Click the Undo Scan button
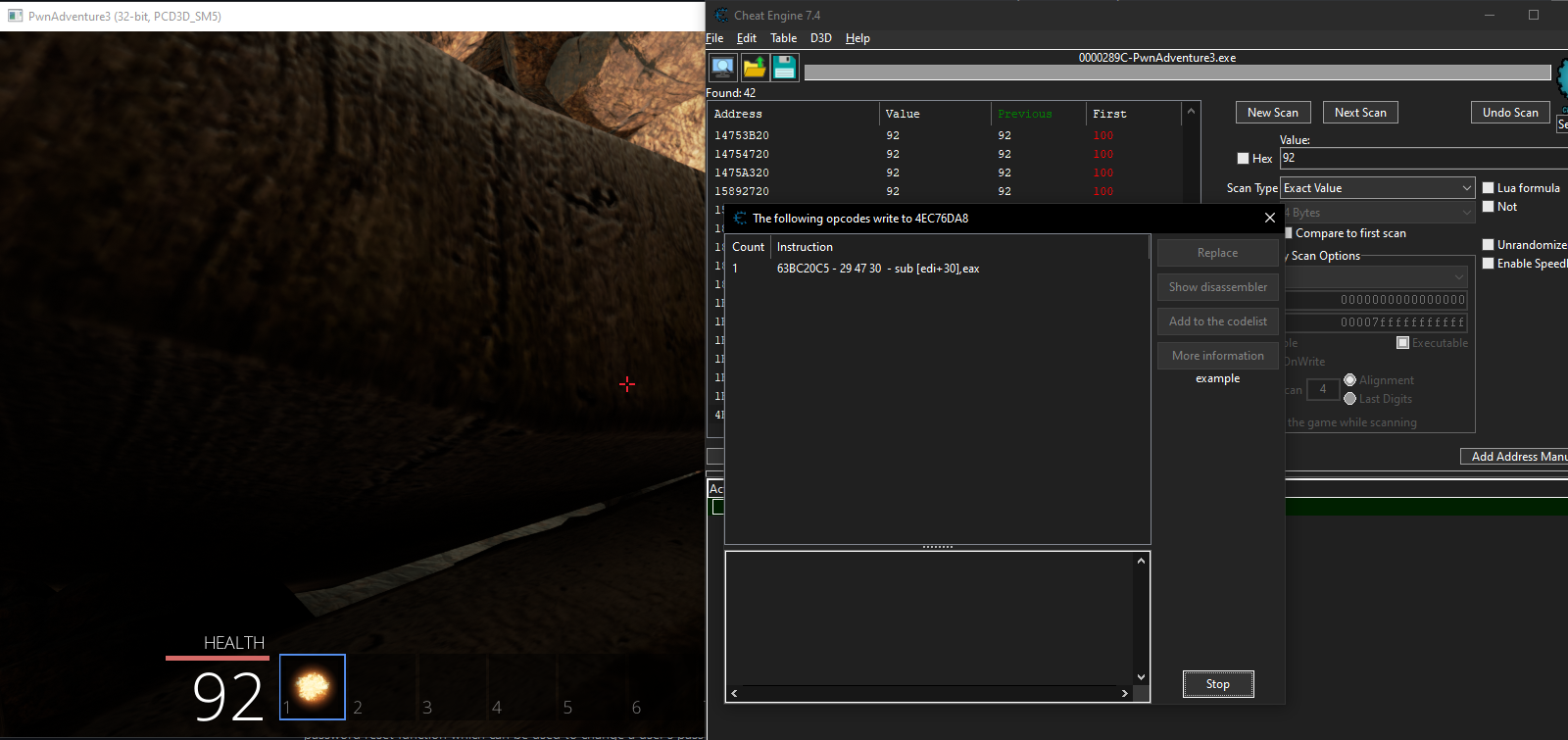This screenshot has height=740, width=1568. point(1510,113)
